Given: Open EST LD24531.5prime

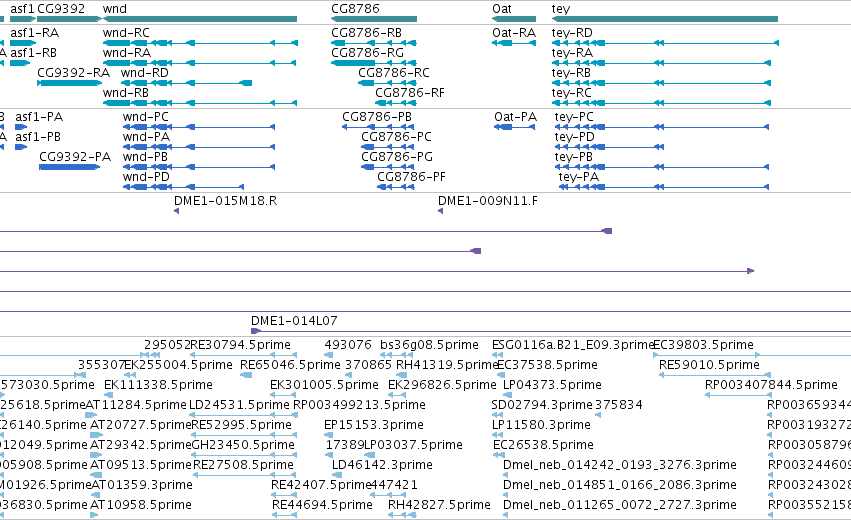Looking at the screenshot, I should (239, 405).
